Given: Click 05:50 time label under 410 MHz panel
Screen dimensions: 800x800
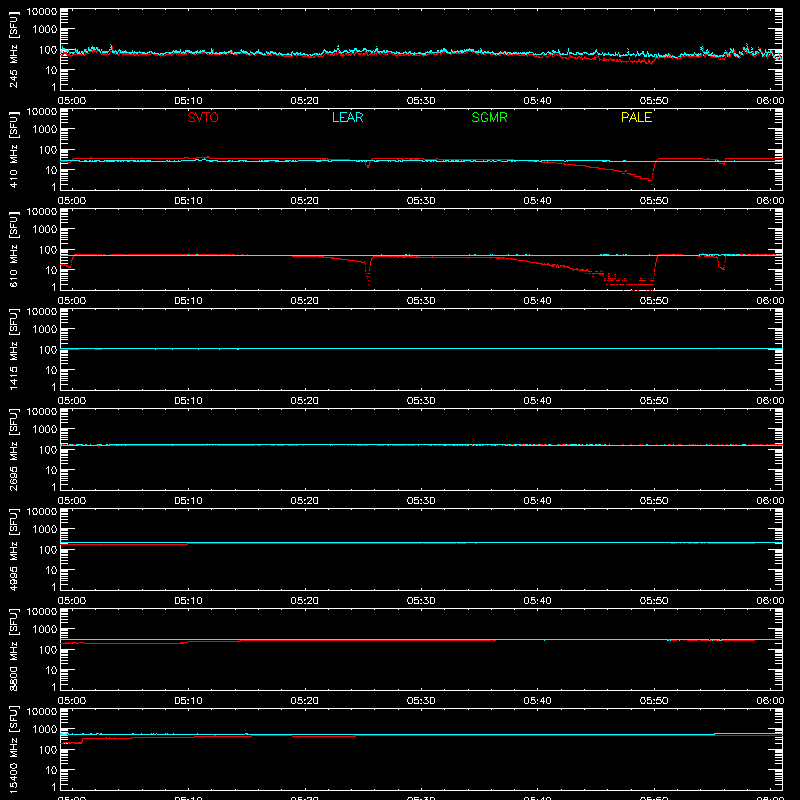Looking at the screenshot, I should coord(654,201).
